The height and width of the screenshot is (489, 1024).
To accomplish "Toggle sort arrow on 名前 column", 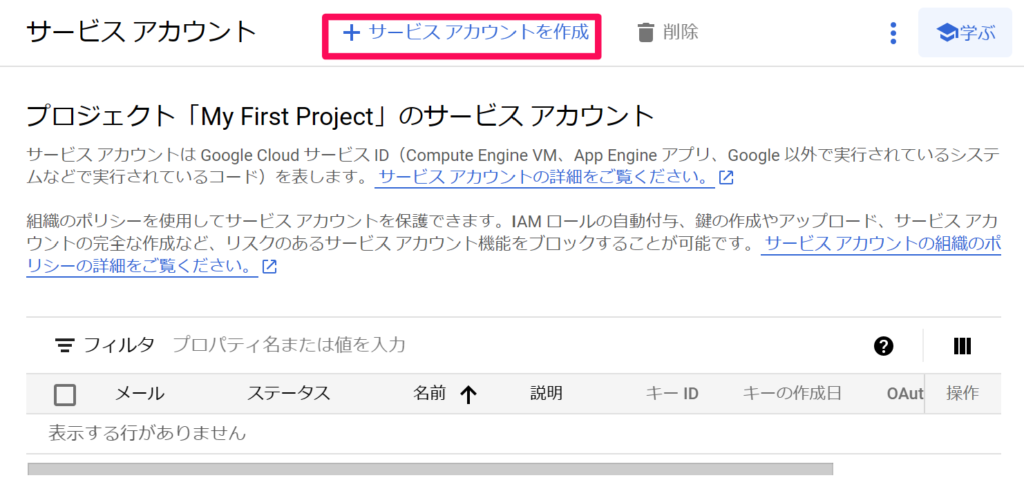I will pyautogui.click(x=468, y=394).
